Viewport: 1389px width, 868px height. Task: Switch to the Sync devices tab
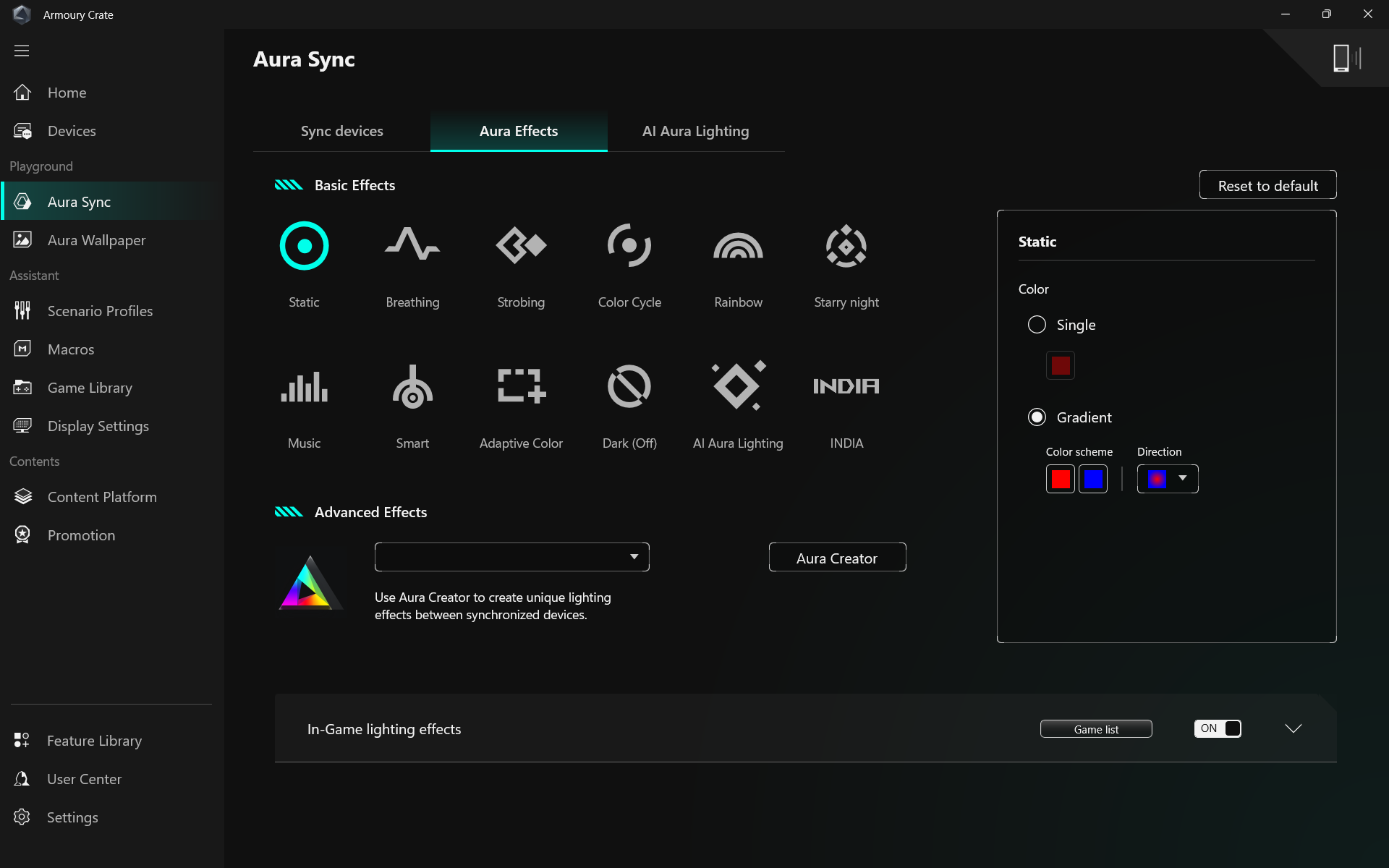(x=342, y=131)
